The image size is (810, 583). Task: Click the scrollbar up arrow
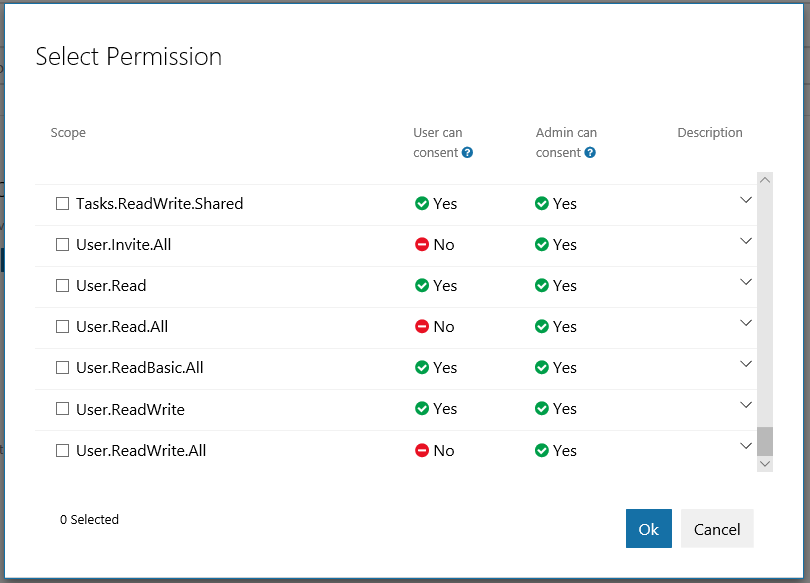coord(765,180)
